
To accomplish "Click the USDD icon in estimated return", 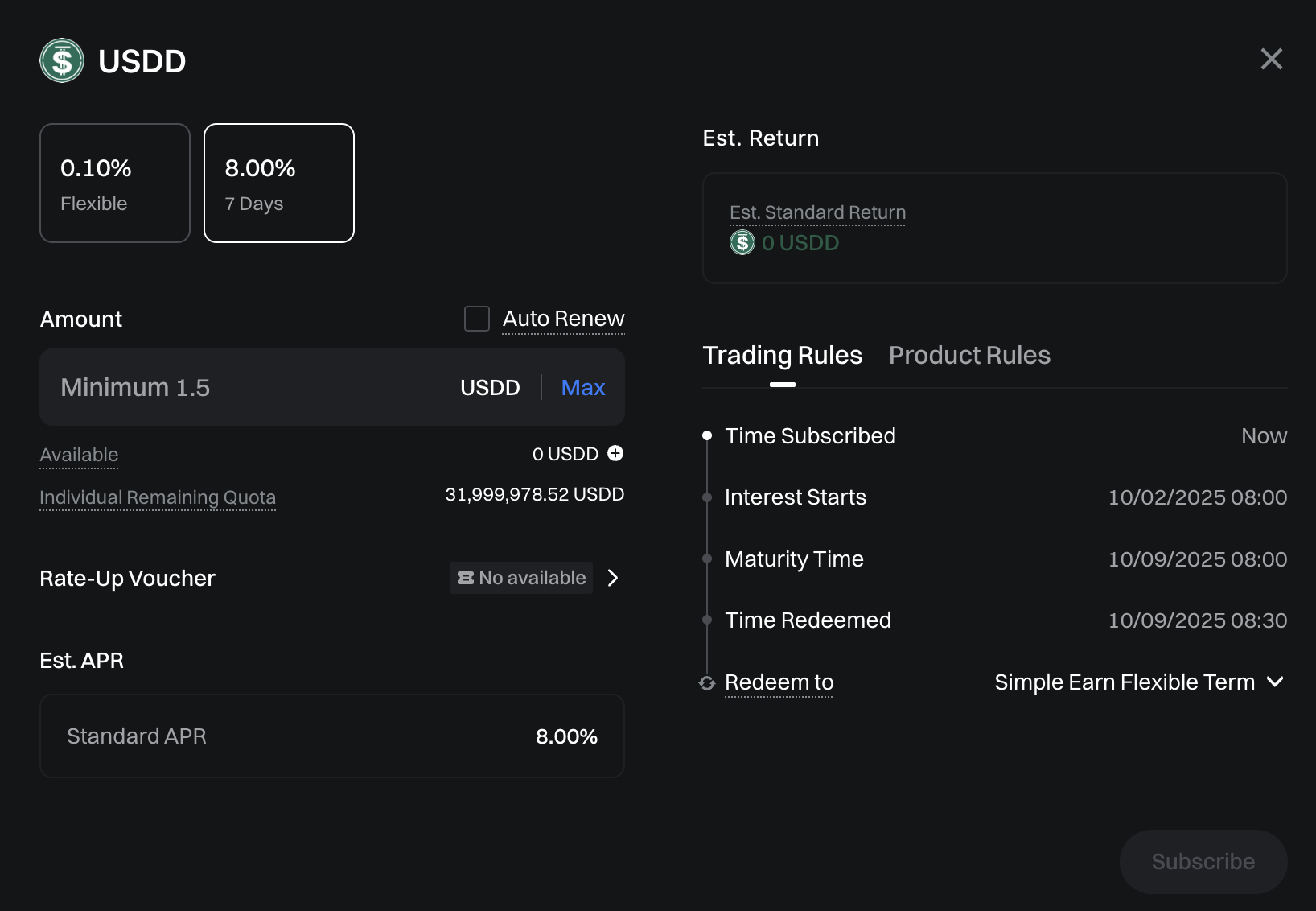I will [742, 242].
